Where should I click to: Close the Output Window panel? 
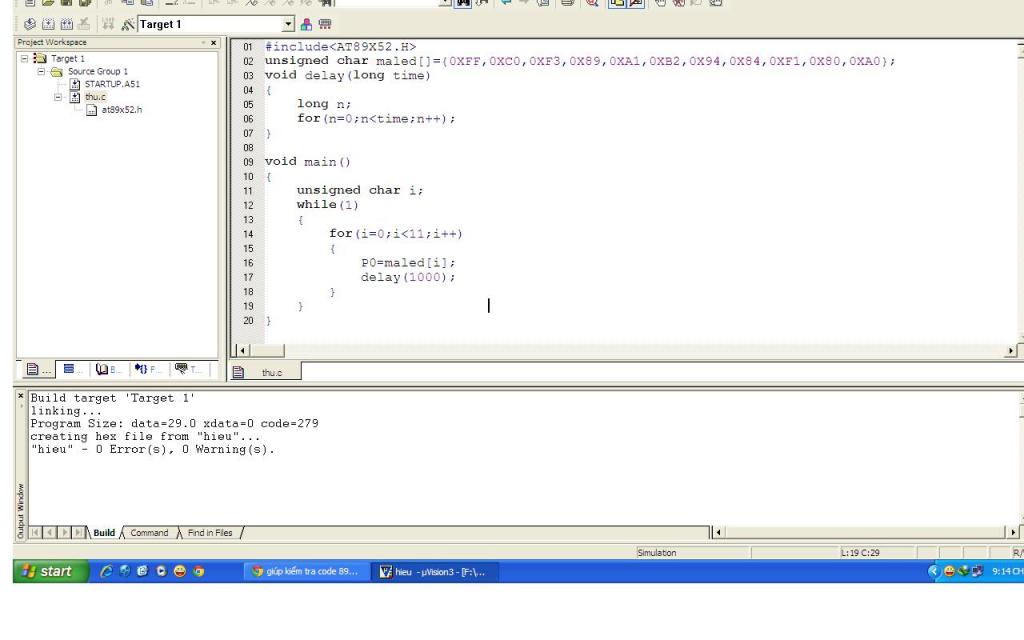[x=20, y=396]
